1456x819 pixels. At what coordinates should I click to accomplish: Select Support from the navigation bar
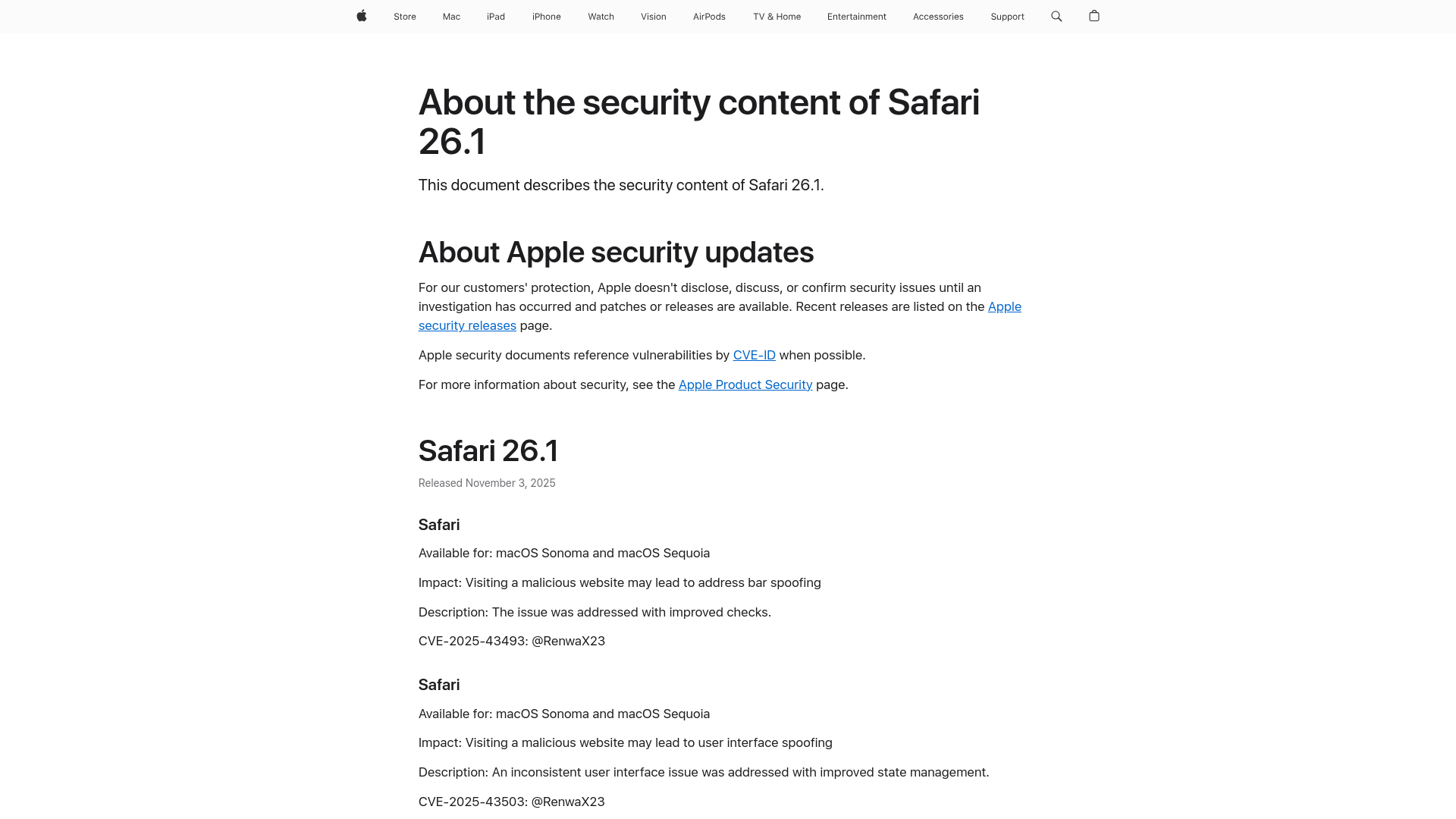1007,16
